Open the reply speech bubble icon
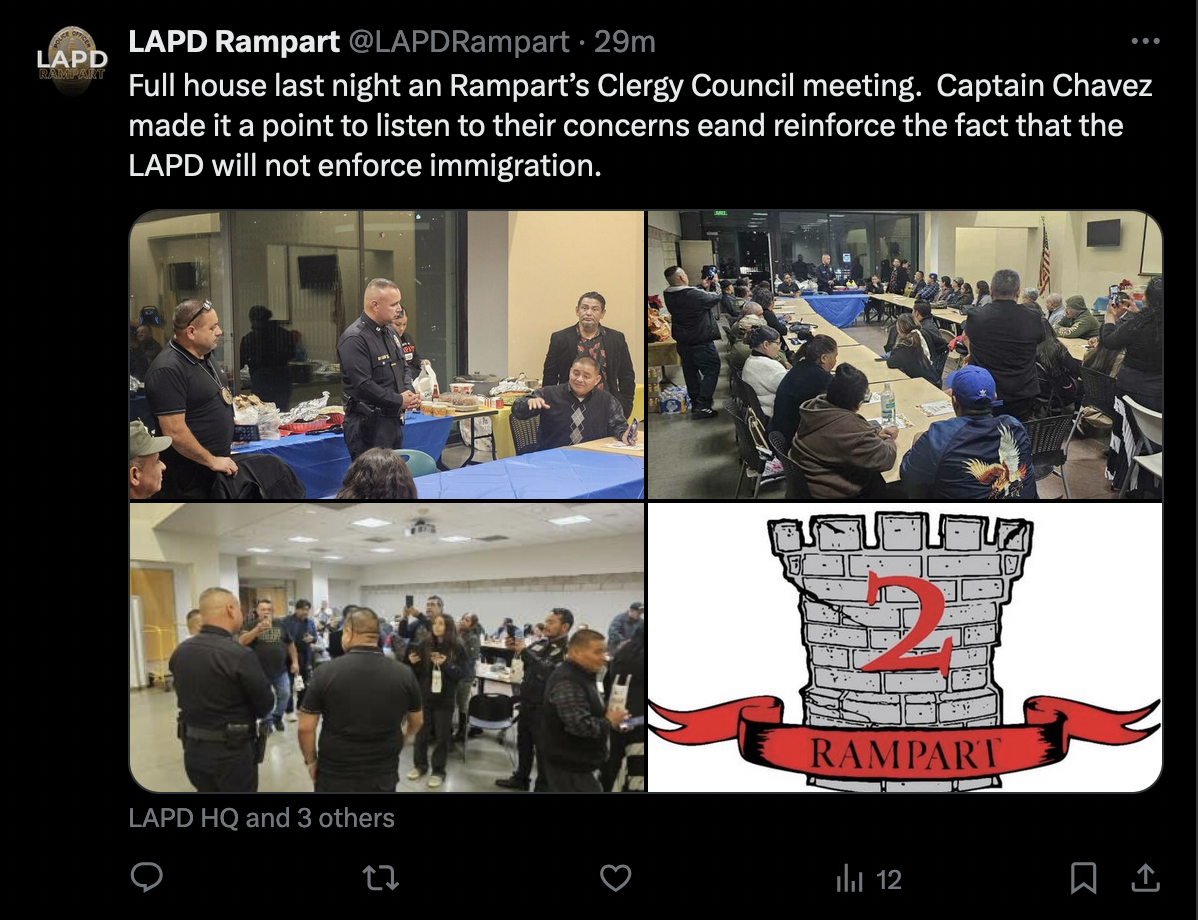The image size is (1198, 920). 147,877
